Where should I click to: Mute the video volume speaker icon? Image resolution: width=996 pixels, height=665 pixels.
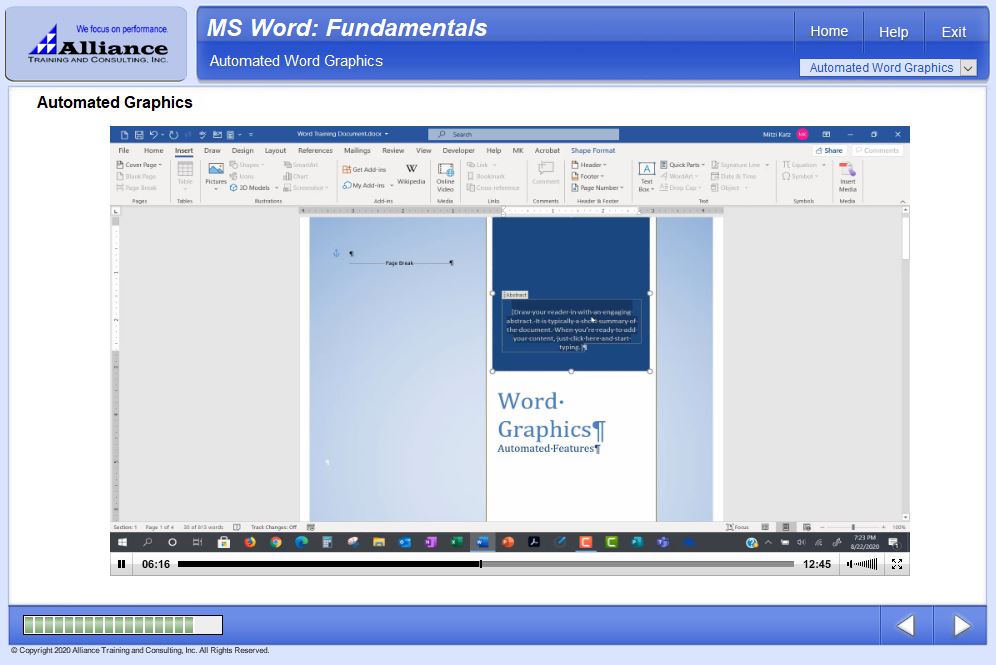851,564
